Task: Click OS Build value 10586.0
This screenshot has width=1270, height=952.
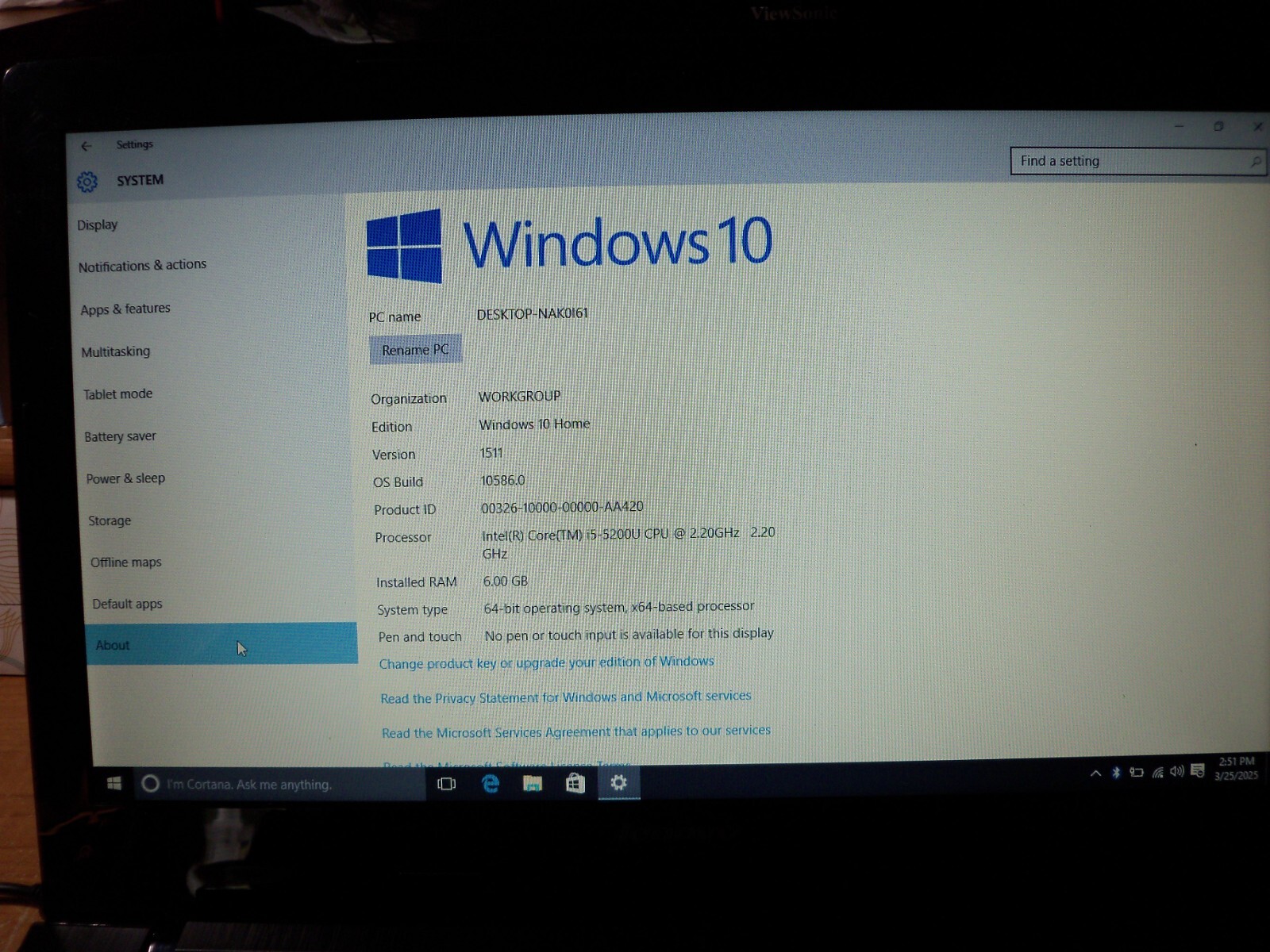Action: point(502,481)
